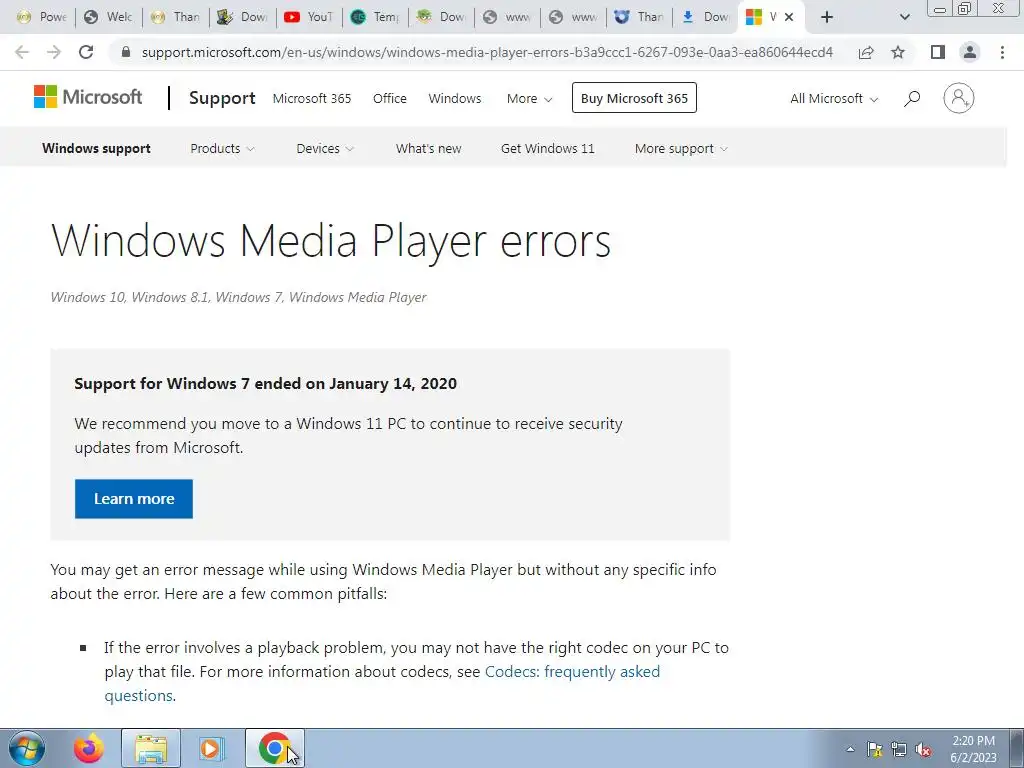Click the Buy Microsoft 365 button
Screen dimensions: 1024x768
634,98
